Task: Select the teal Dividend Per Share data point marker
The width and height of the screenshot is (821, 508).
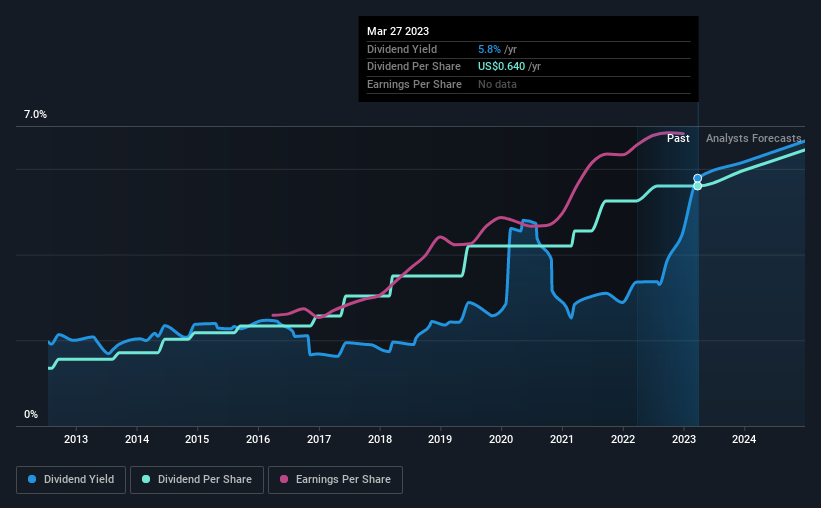Action: point(697,186)
